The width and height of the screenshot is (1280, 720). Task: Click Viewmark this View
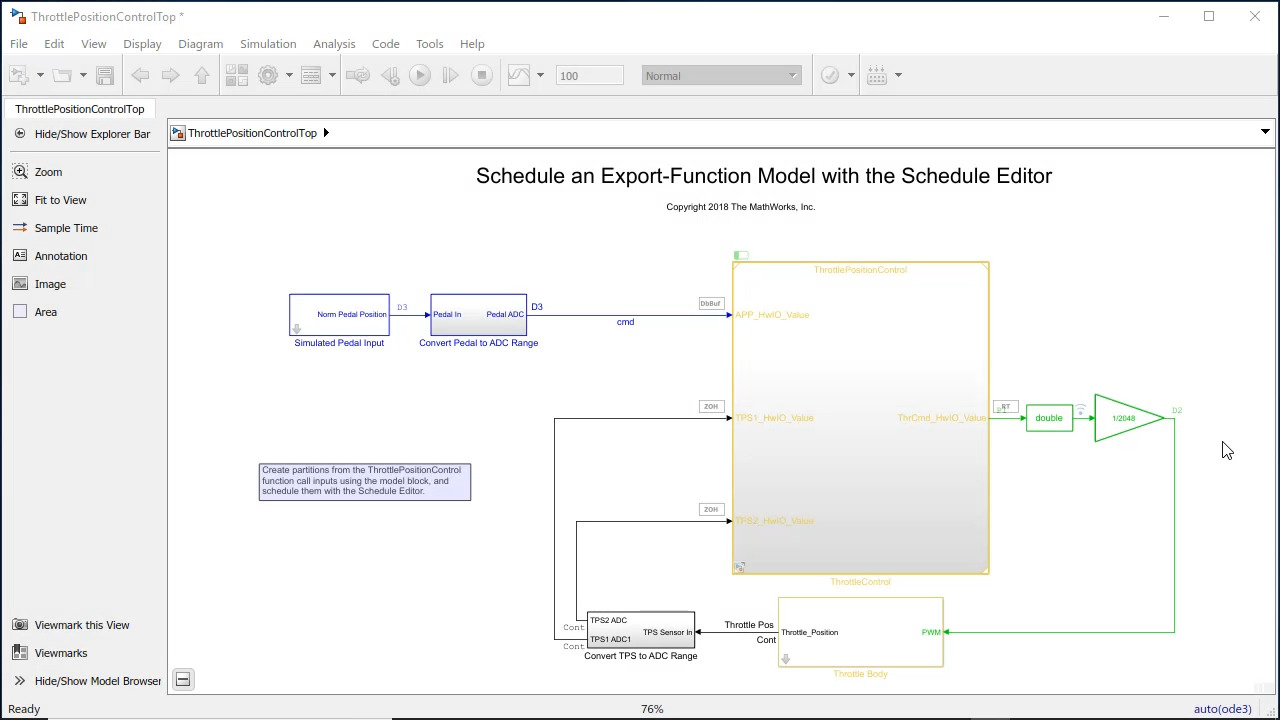click(81, 625)
